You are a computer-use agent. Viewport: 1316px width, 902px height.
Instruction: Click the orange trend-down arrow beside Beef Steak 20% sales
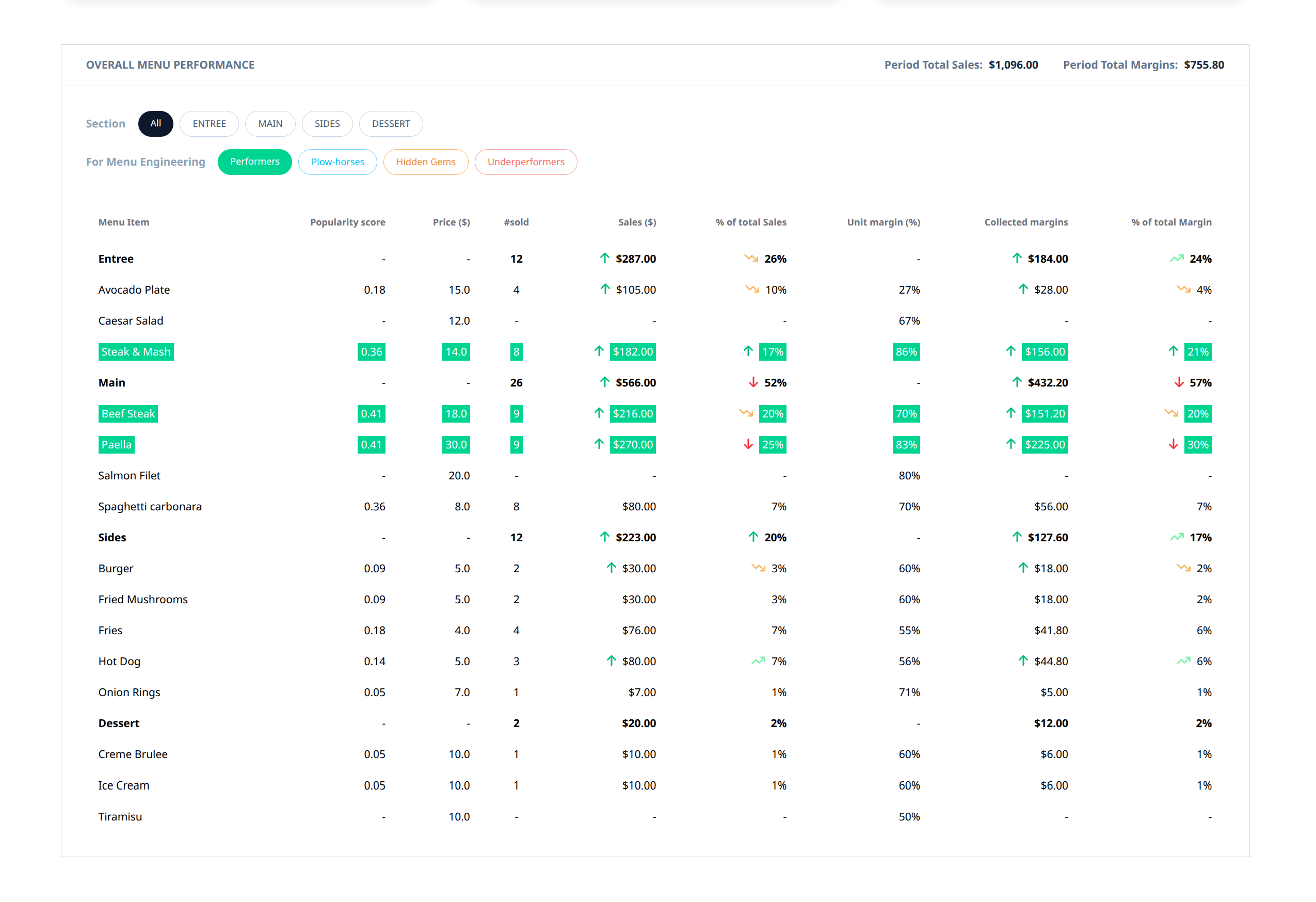click(746, 413)
